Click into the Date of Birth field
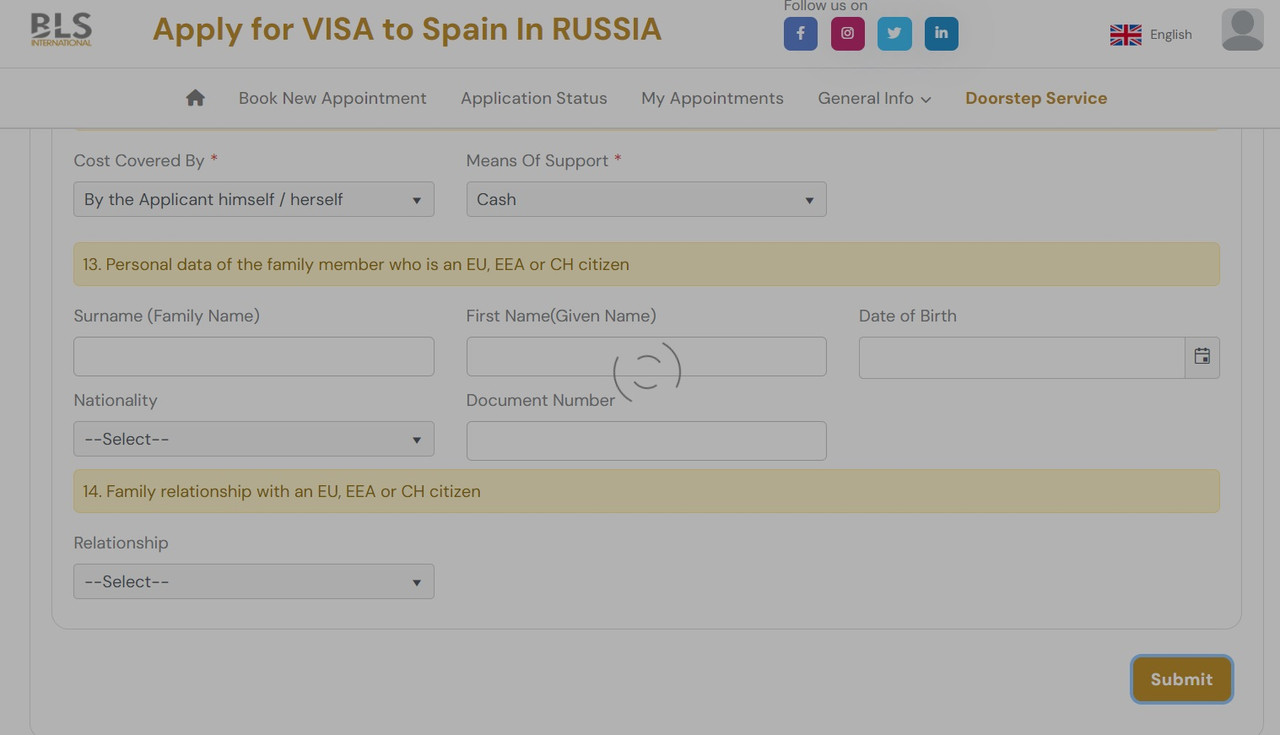The width and height of the screenshot is (1280, 735). [x=1022, y=357]
